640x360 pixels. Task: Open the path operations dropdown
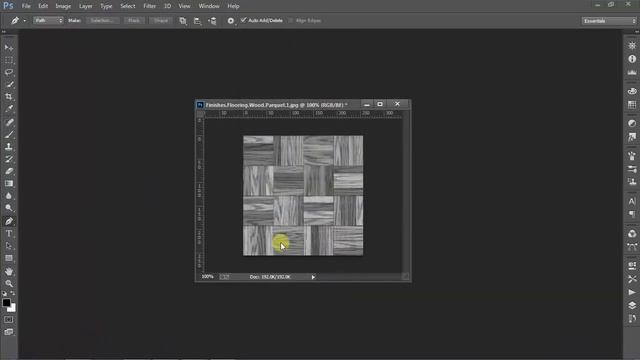click(183, 20)
